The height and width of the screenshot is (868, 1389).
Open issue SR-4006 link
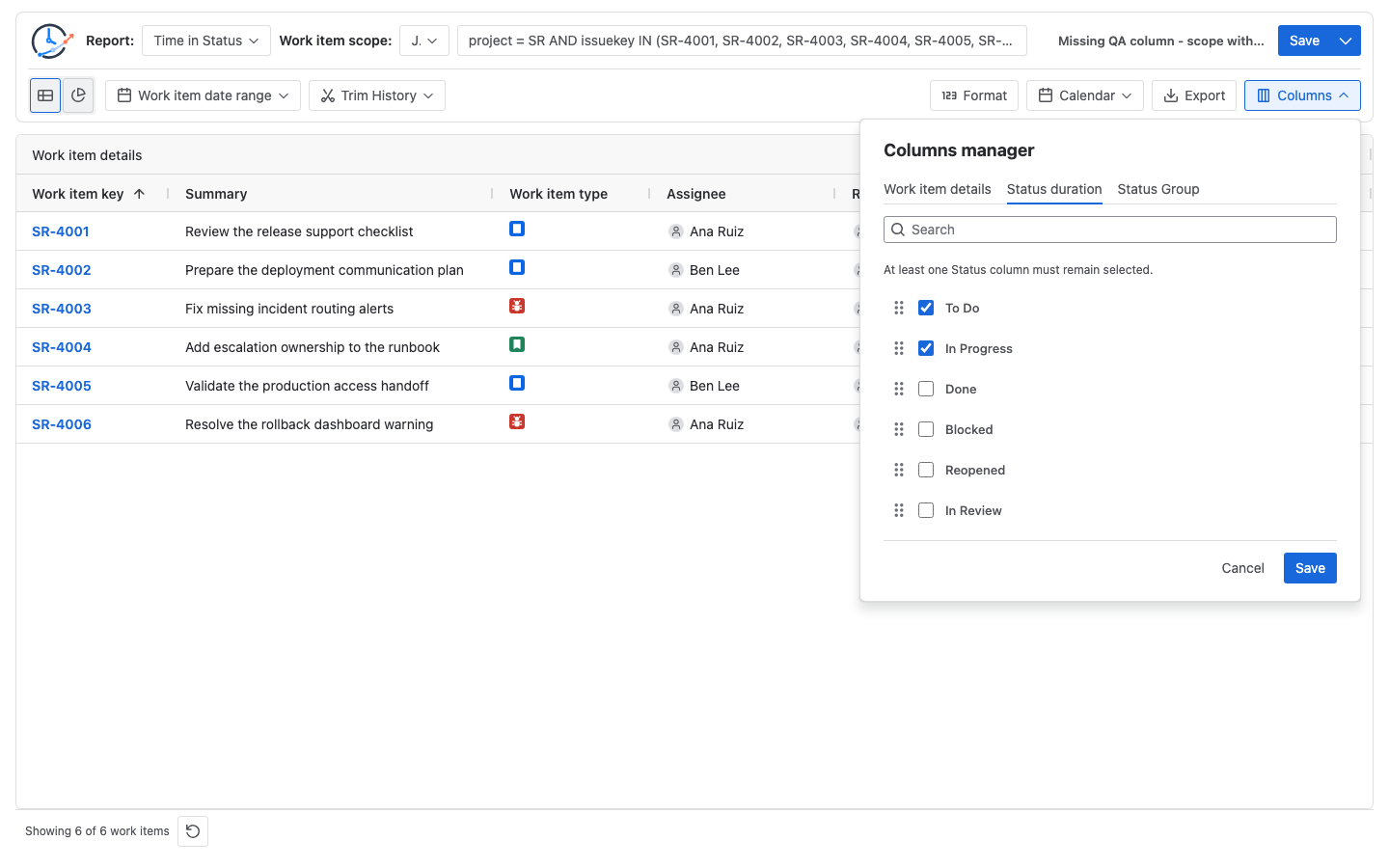pyautogui.click(x=62, y=424)
